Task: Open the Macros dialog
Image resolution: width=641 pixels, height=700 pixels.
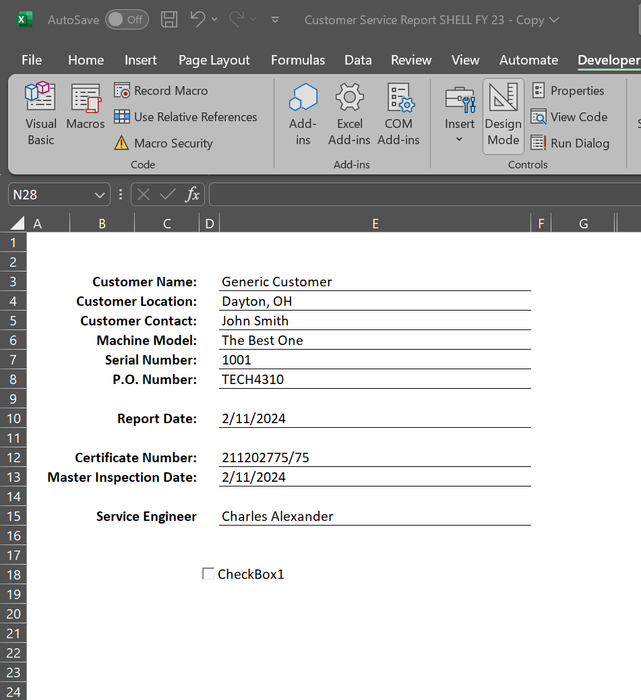Action: (85, 106)
